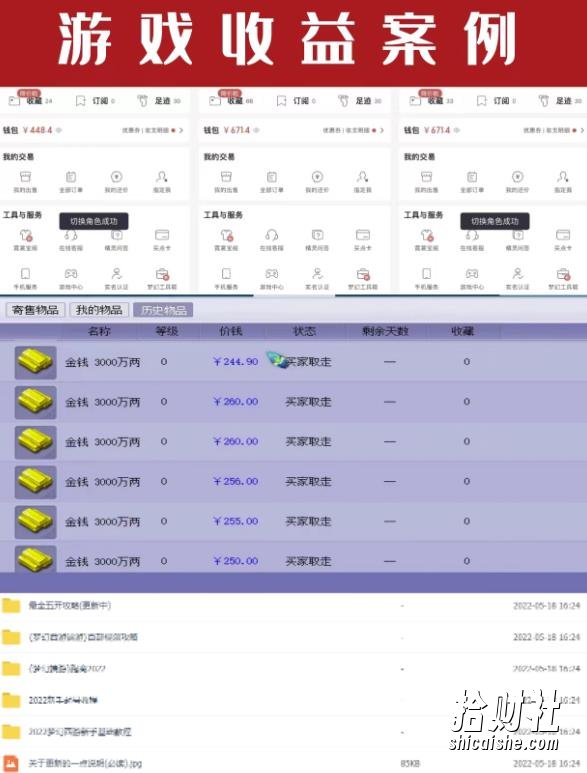
Task: Switch to 寄售物品 tab
Action: coord(35,310)
